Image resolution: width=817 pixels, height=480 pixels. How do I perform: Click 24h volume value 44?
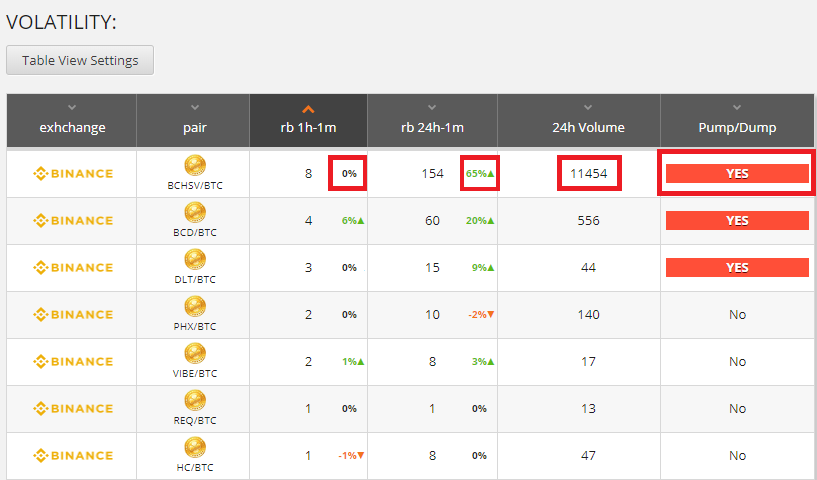click(588, 267)
